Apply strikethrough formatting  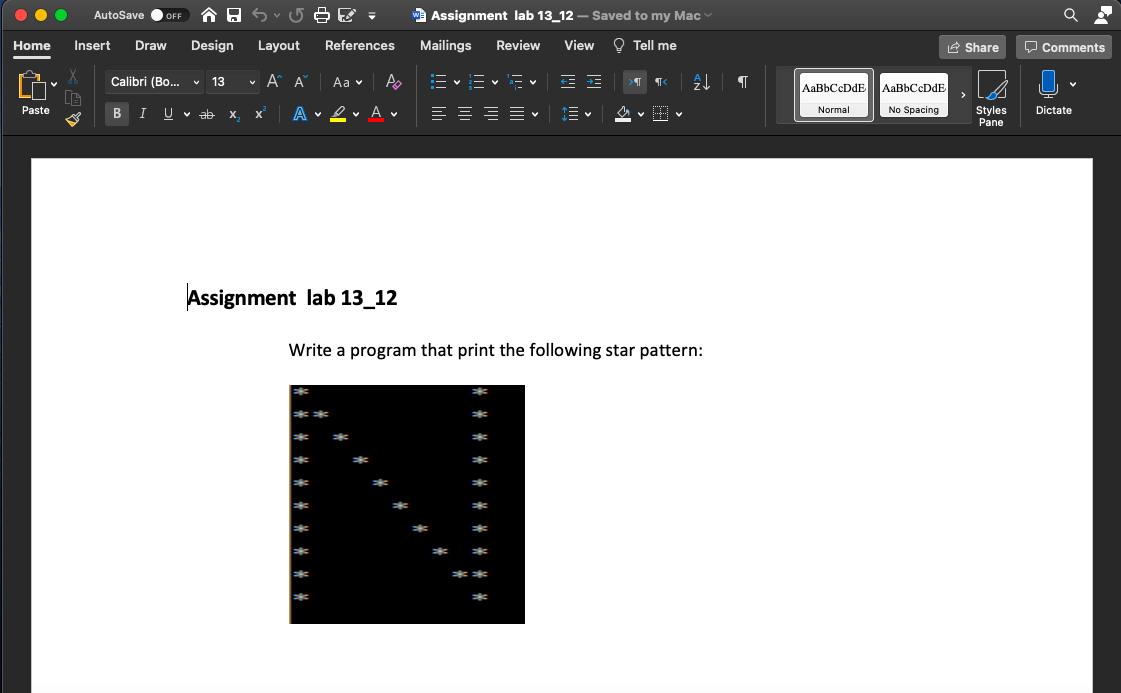pyautogui.click(x=206, y=113)
